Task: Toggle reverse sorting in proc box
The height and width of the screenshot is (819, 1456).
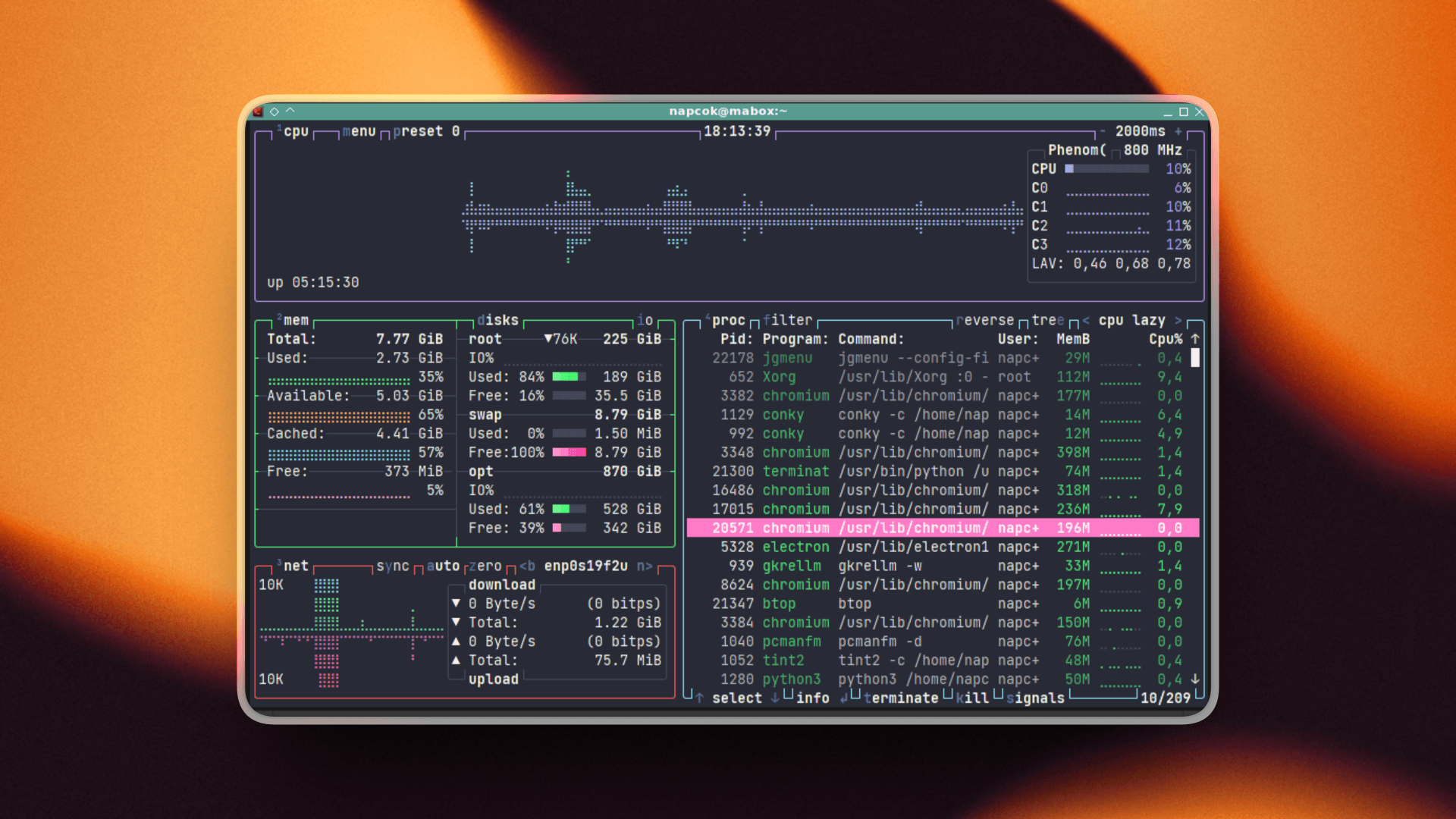Action: coord(984,321)
